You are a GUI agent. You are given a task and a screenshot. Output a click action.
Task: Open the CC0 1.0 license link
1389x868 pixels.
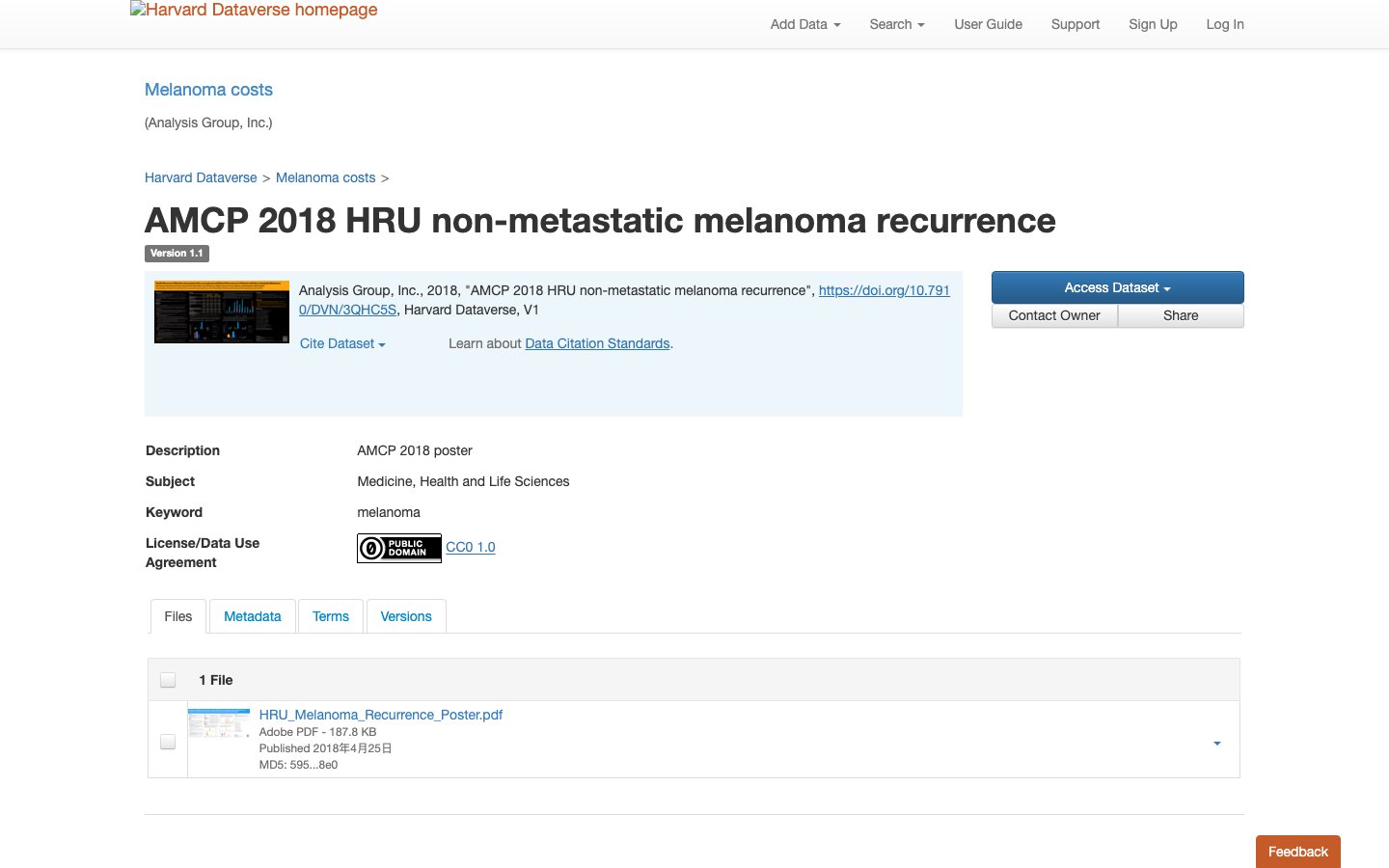tap(471, 547)
